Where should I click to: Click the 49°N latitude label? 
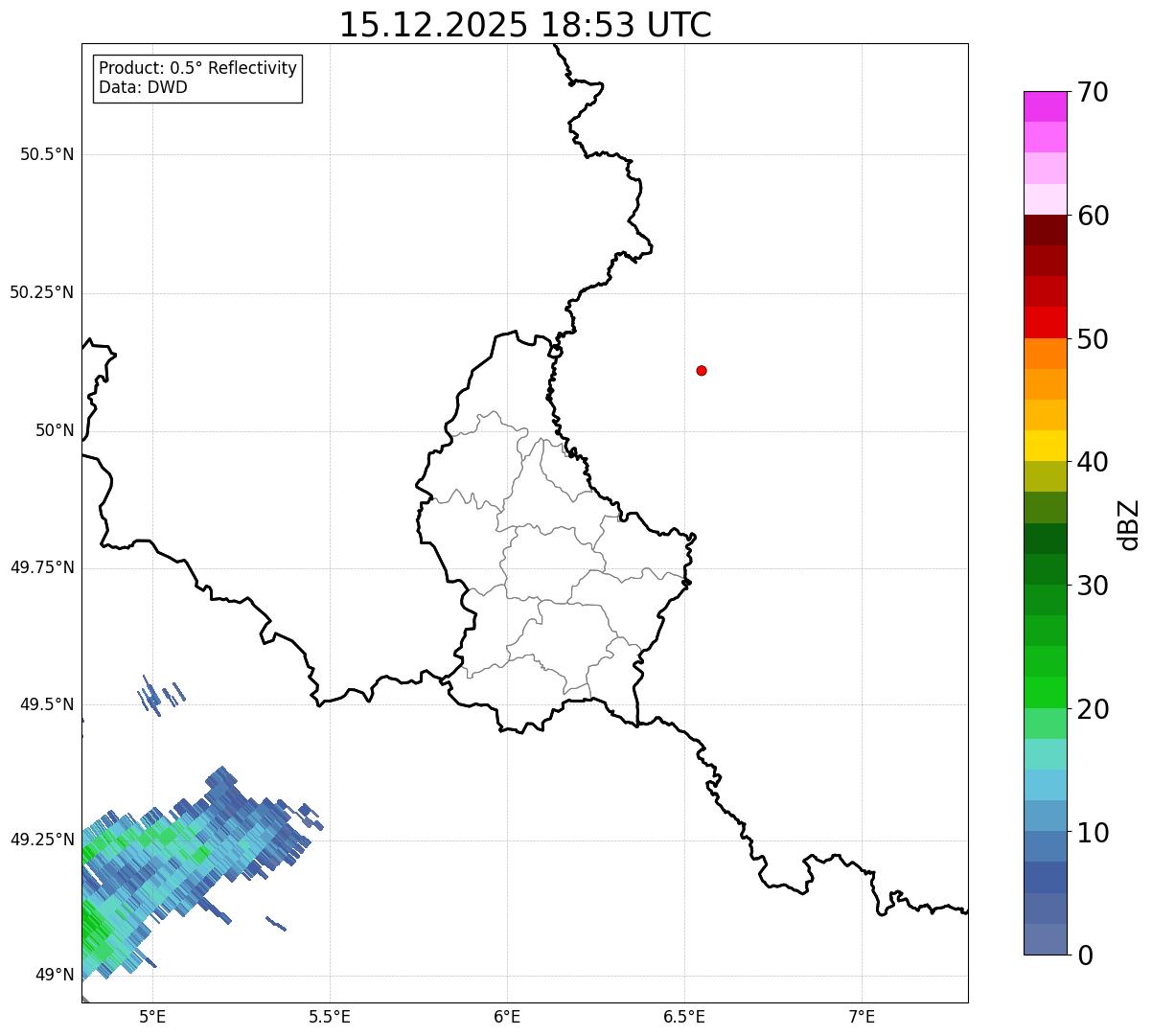pyautogui.click(x=55, y=975)
